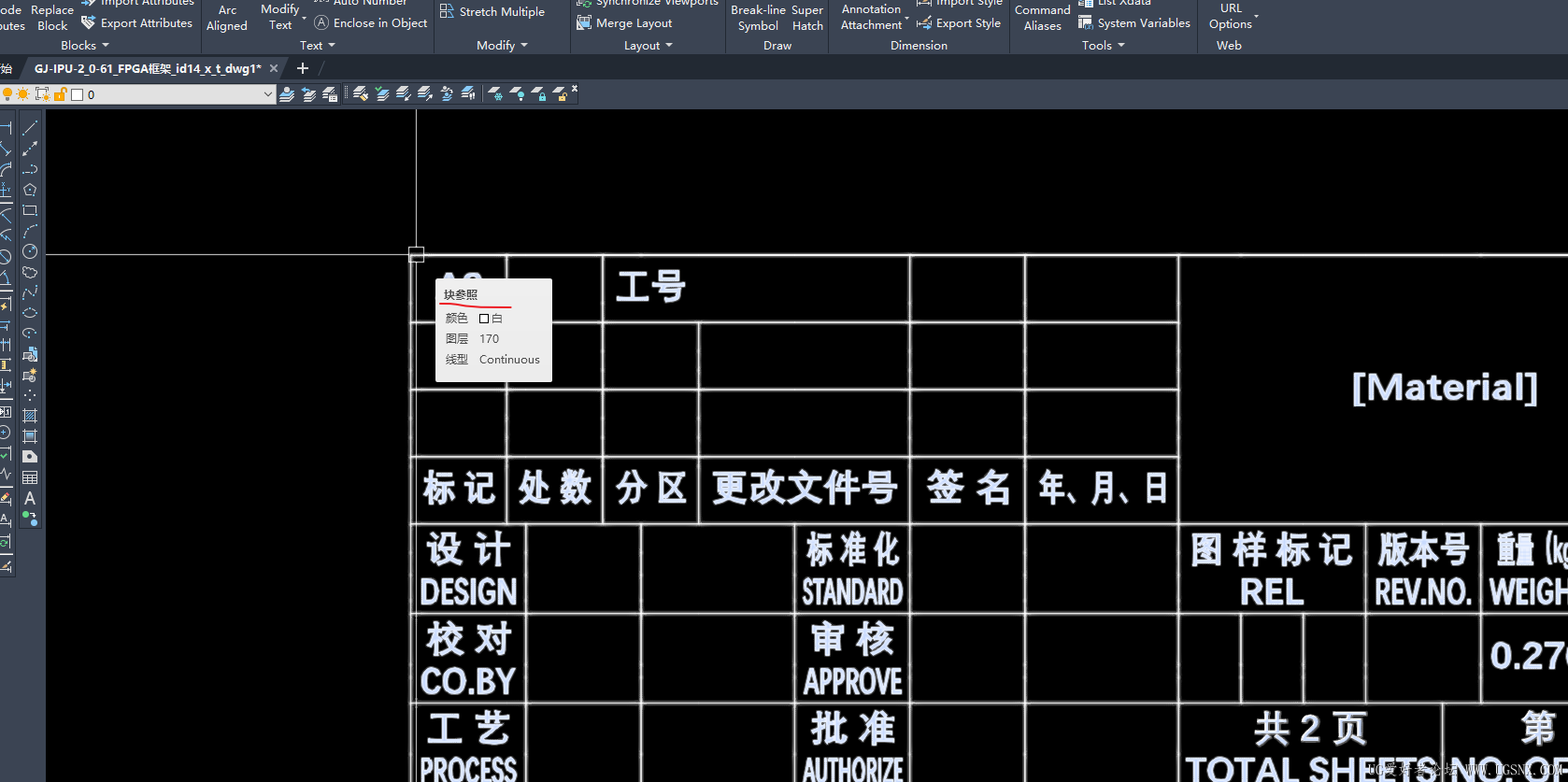The image size is (1568, 782).
Task: Select the Revision Cloud tool
Action: click(30, 272)
